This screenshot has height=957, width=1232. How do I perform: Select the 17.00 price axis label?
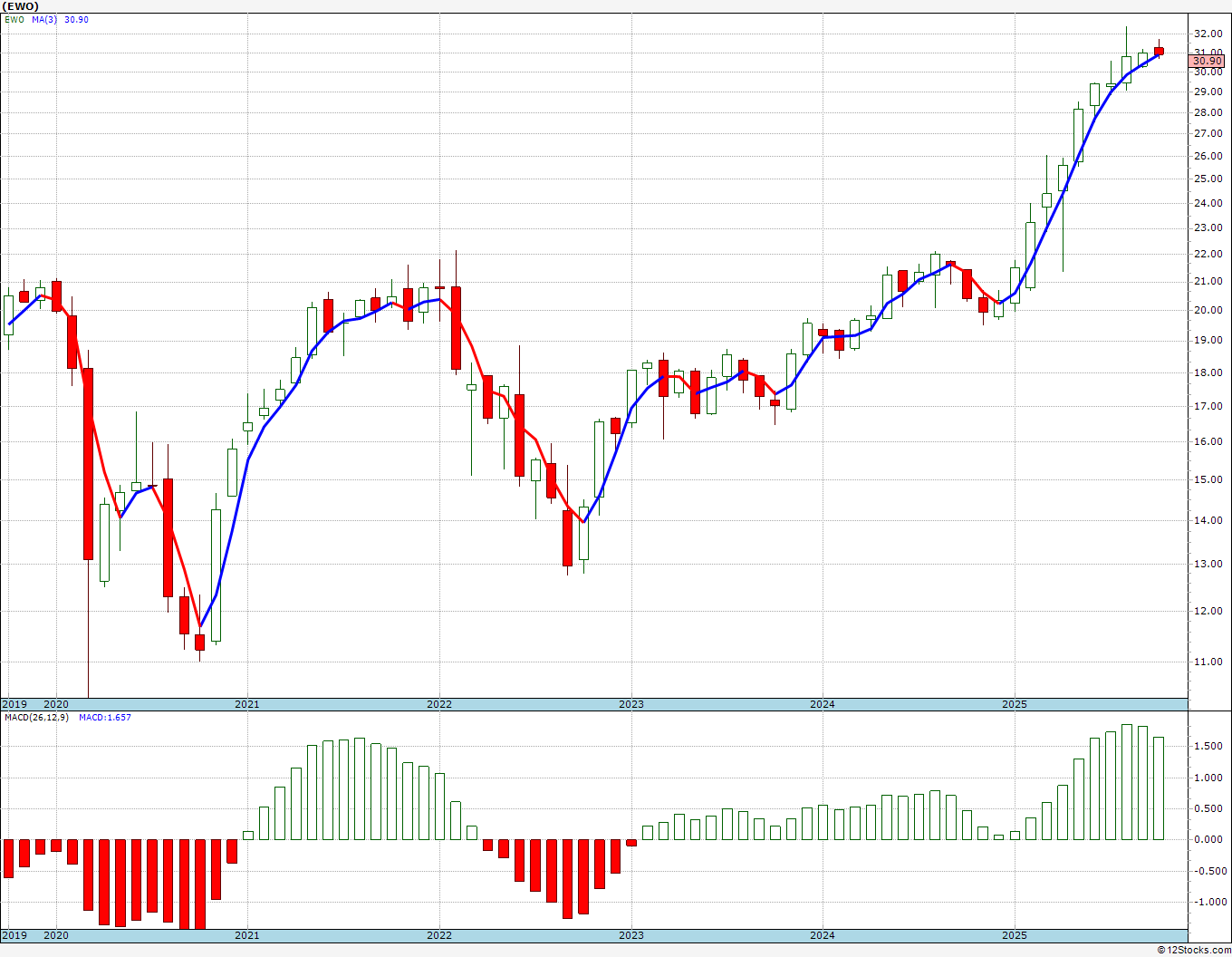(x=1208, y=406)
